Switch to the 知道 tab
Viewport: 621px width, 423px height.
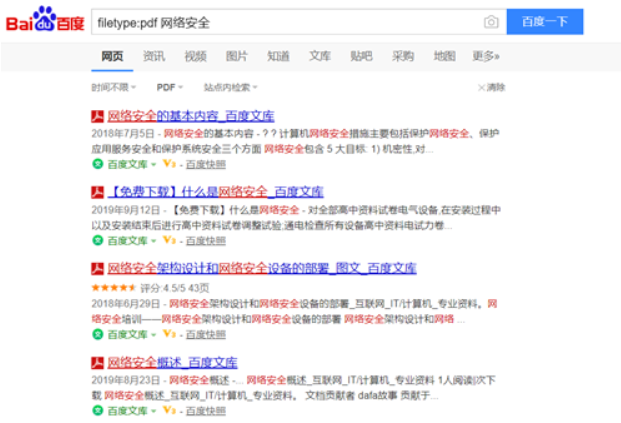coord(278,56)
